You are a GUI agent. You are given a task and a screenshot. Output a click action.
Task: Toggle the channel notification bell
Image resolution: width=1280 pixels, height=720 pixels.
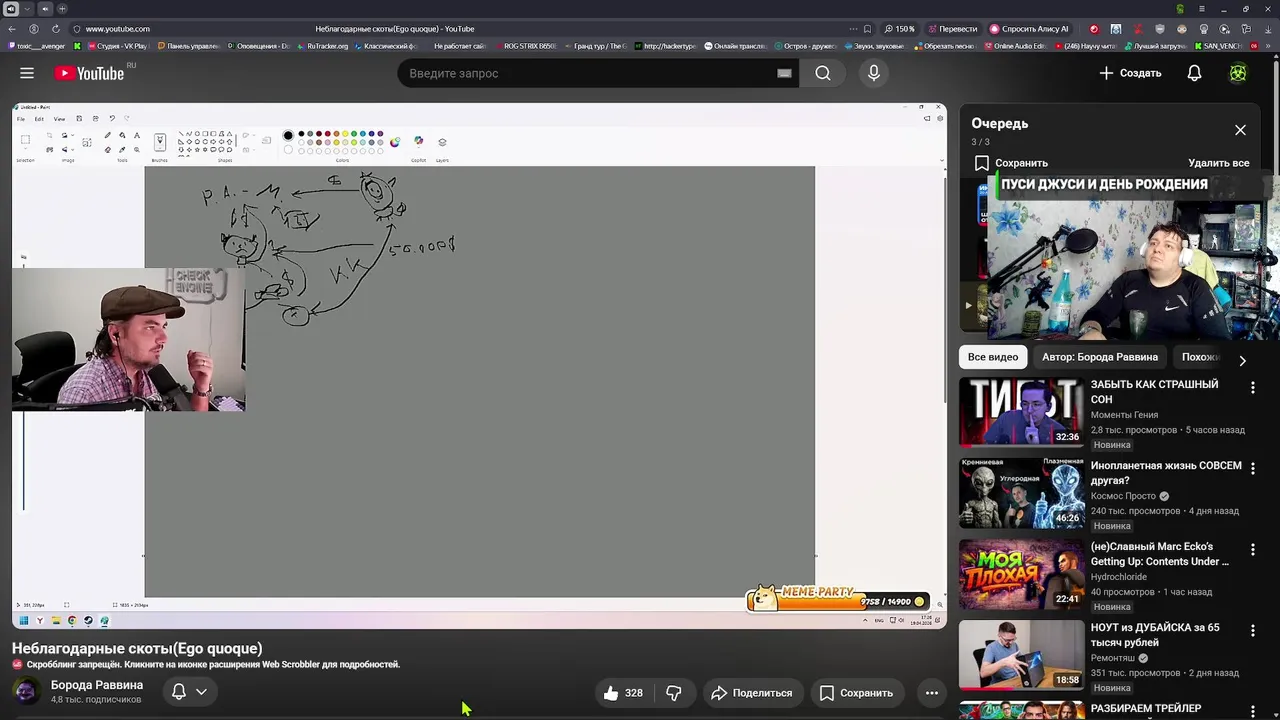179,691
